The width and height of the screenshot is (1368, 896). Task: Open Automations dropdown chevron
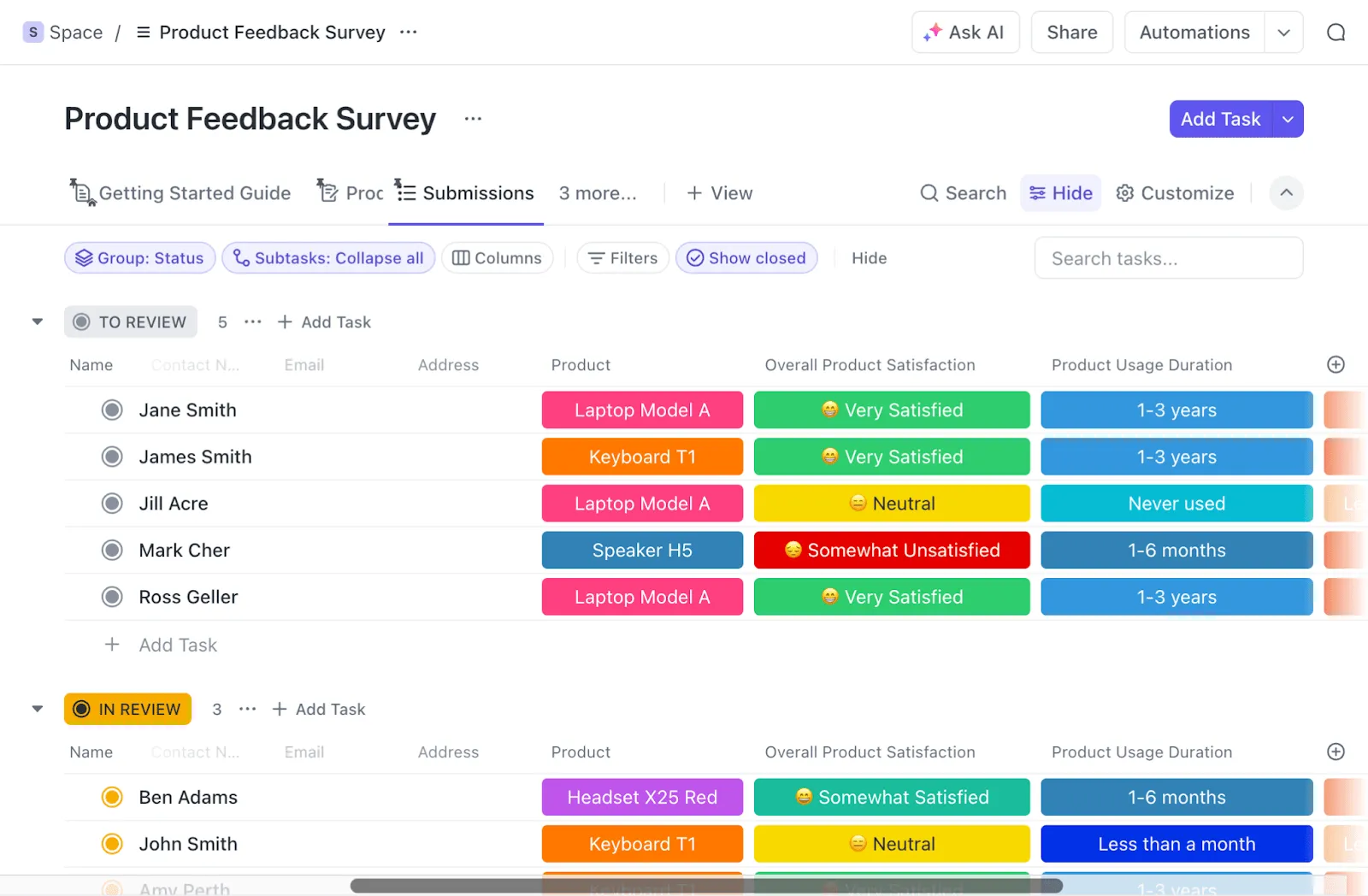(x=1283, y=32)
